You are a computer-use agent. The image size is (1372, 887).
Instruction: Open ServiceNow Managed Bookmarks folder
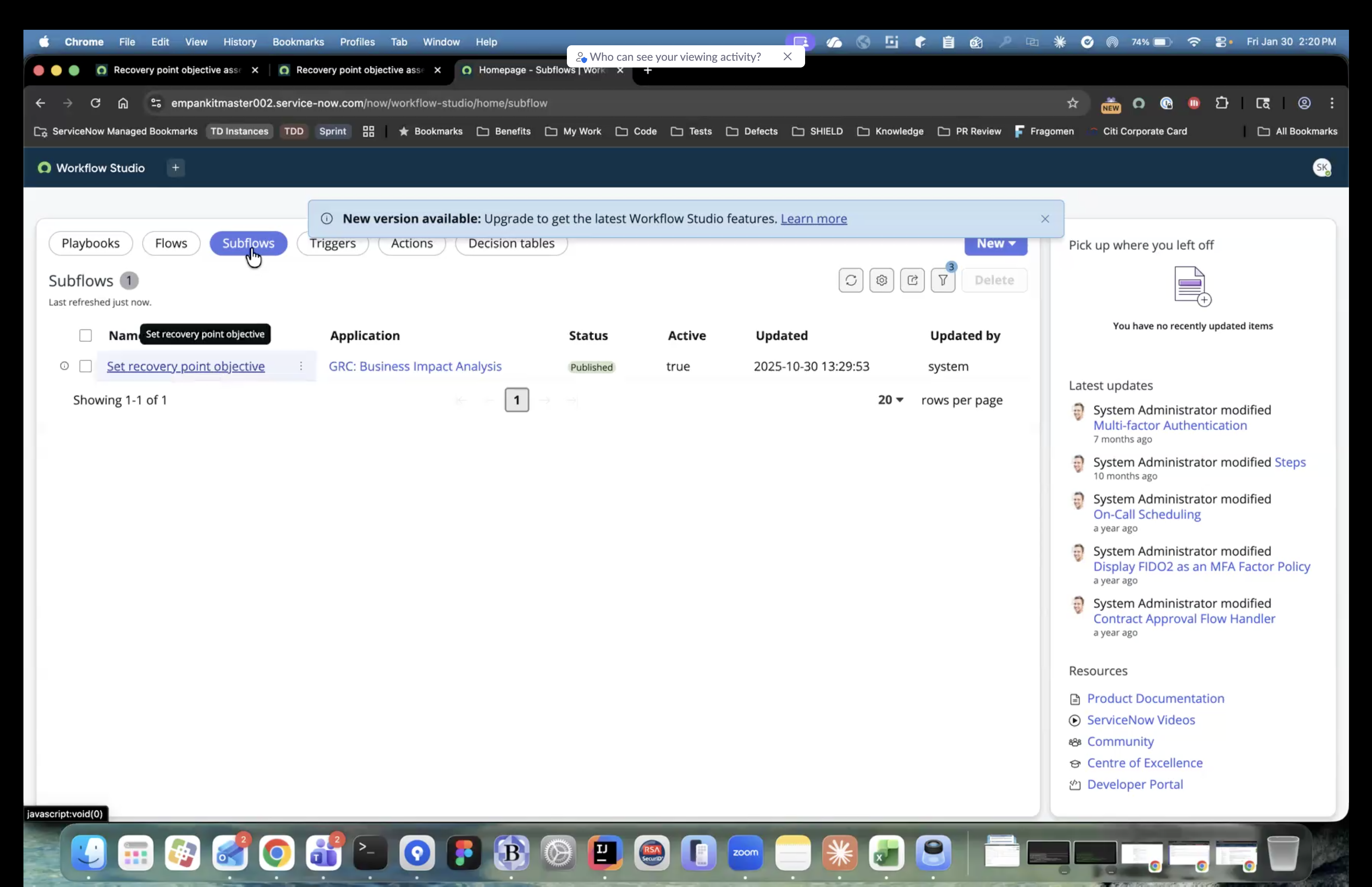click(115, 131)
